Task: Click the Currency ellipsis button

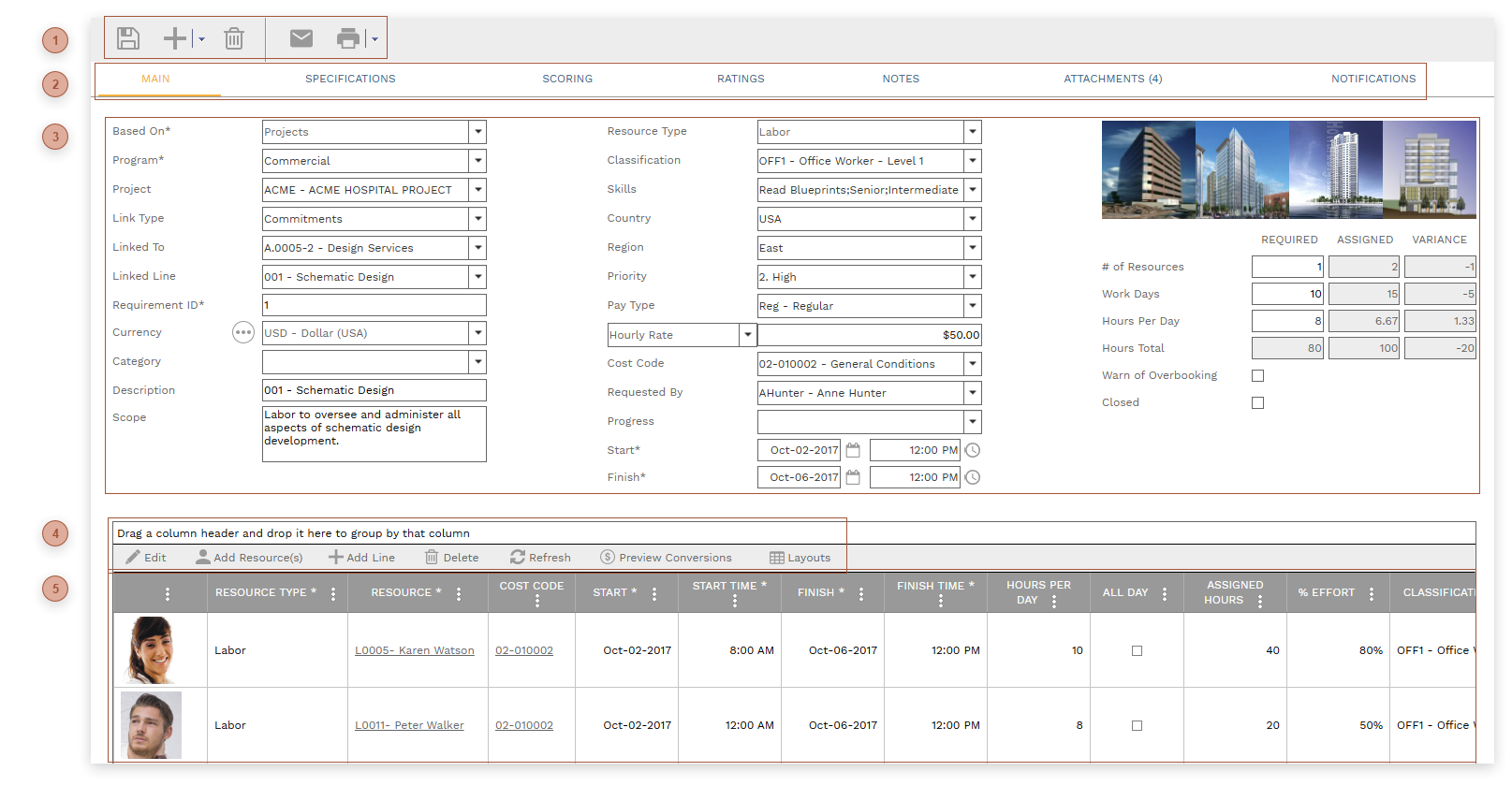Action: pos(243,333)
